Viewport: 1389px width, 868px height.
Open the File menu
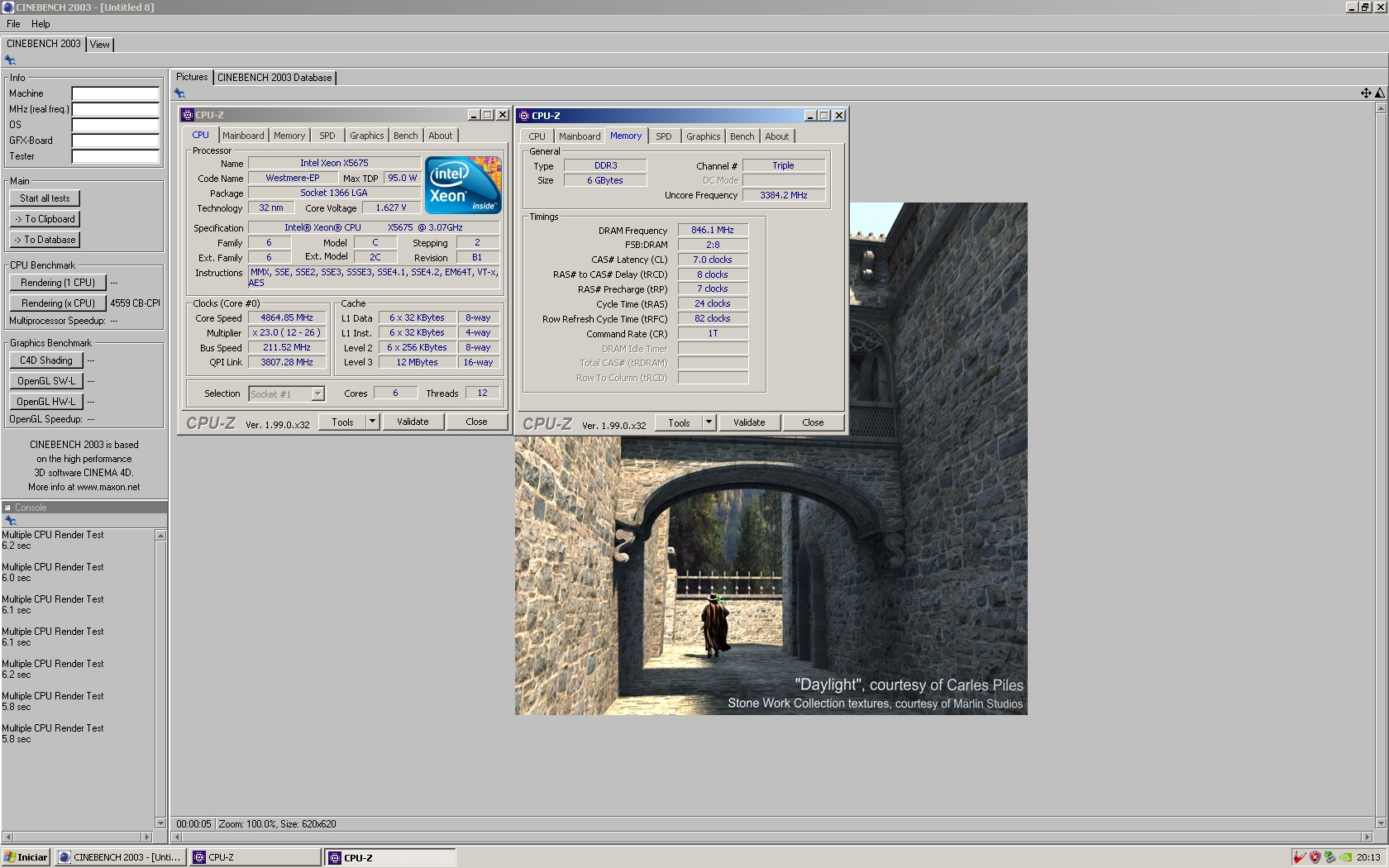[13, 24]
